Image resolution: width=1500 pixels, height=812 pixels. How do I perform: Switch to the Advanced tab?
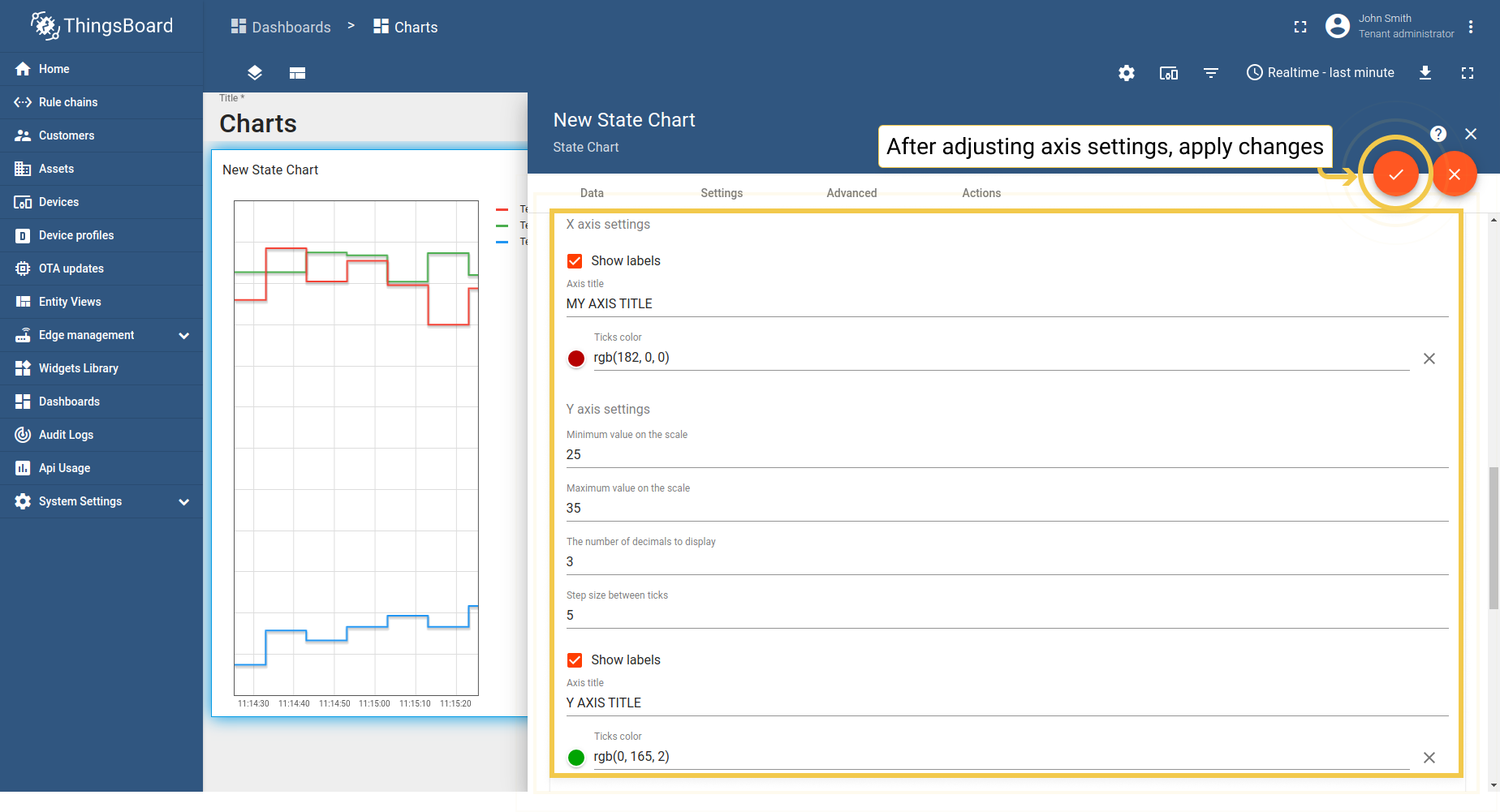[851, 193]
